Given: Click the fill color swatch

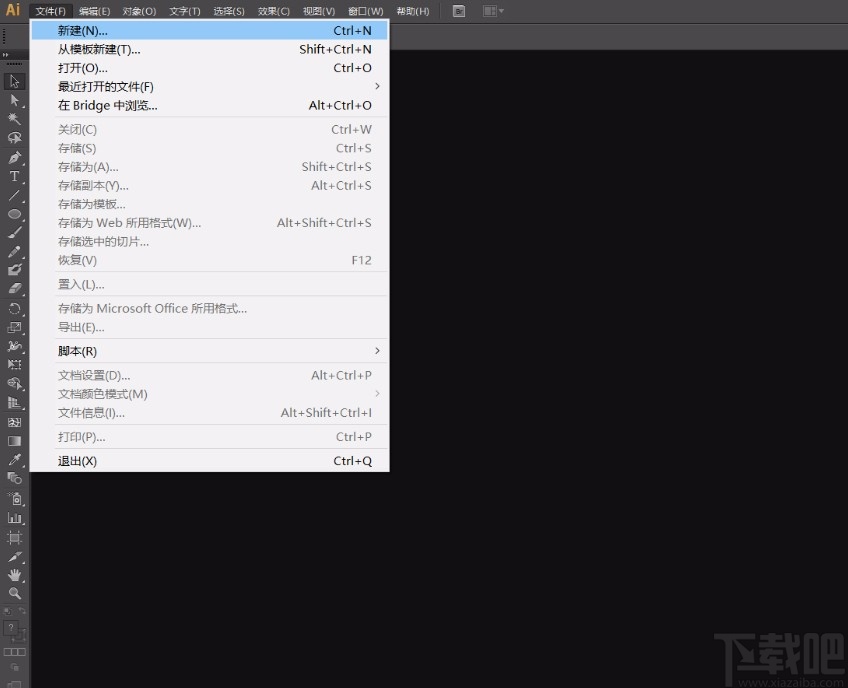Looking at the screenshot, I should (12, 627).
